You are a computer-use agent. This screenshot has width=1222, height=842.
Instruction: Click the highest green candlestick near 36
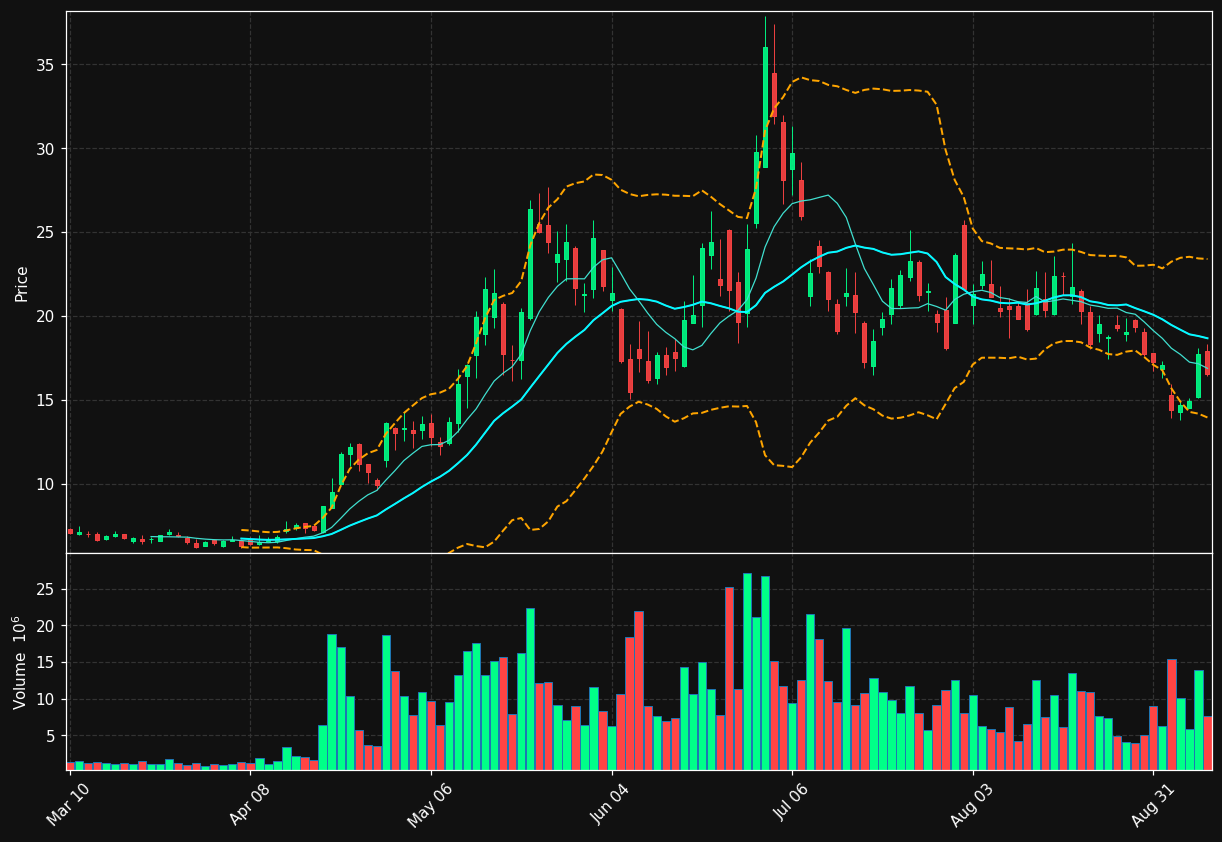click(765, 107)
